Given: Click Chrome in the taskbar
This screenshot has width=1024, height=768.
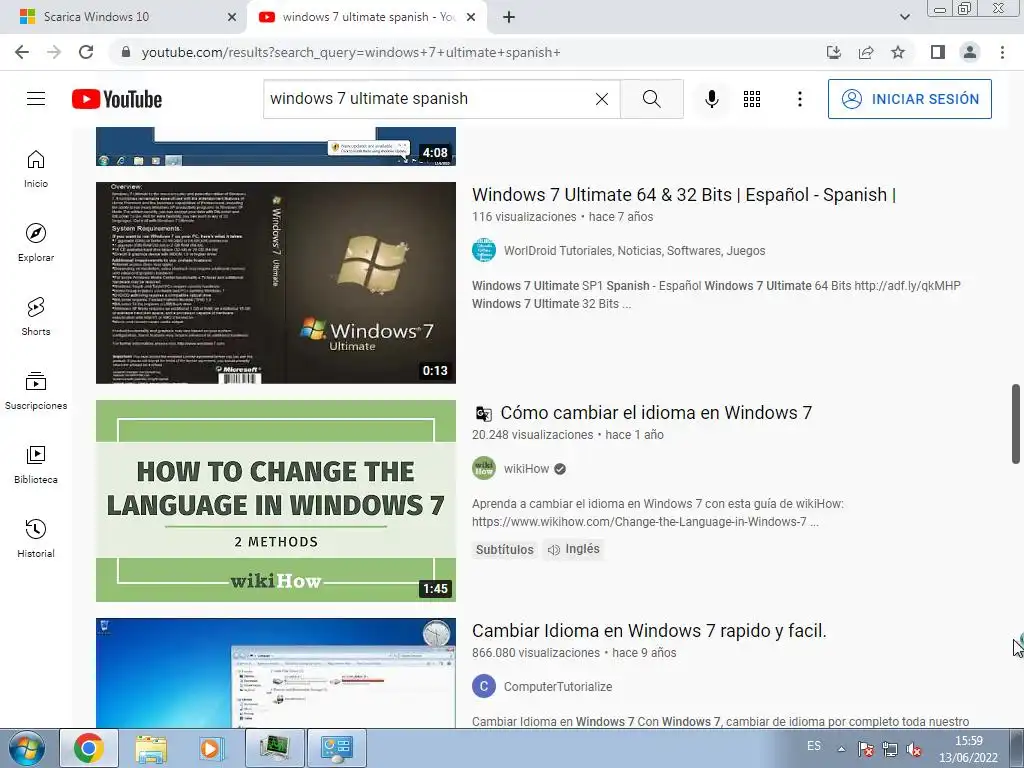Looking at the screenshot, I should [x=89, y=748].
